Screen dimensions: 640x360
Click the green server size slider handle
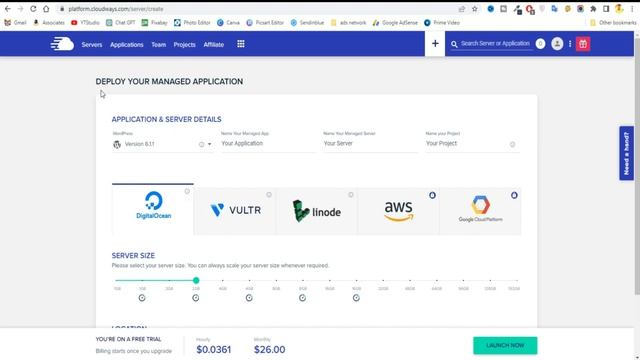click(196, 280)
